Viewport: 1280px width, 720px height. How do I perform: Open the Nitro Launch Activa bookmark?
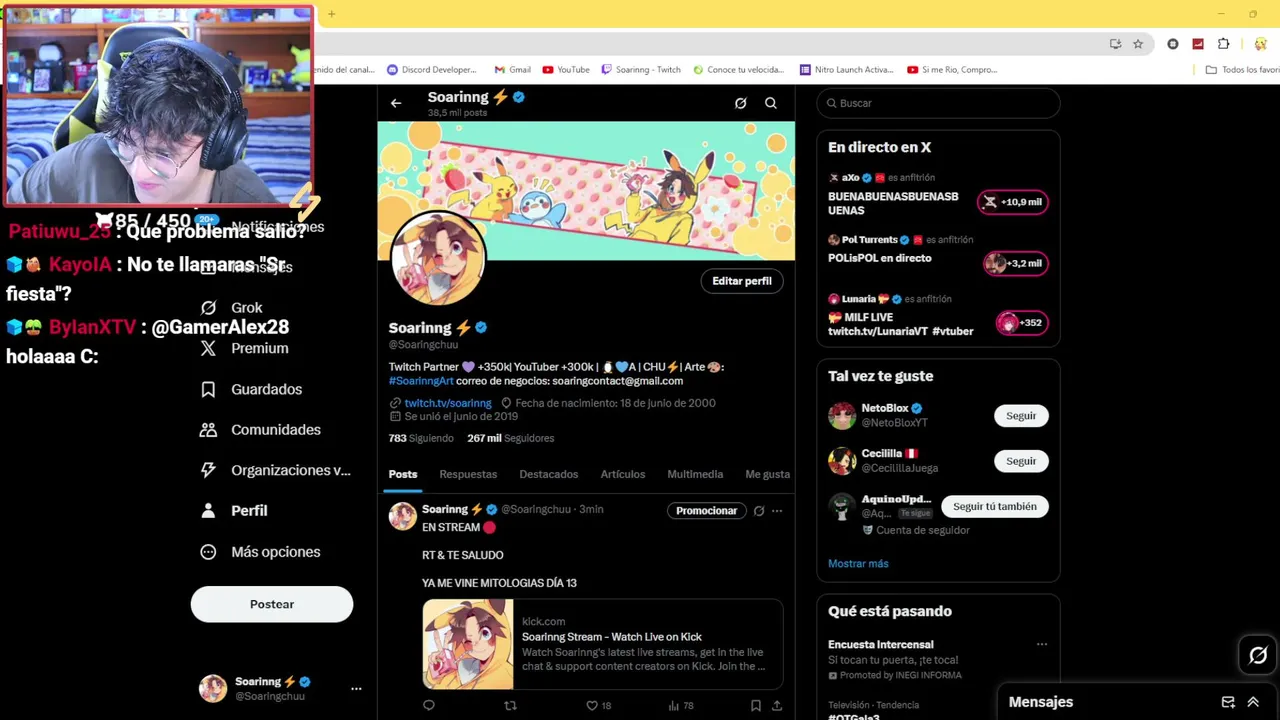click(x=846, y=70)
